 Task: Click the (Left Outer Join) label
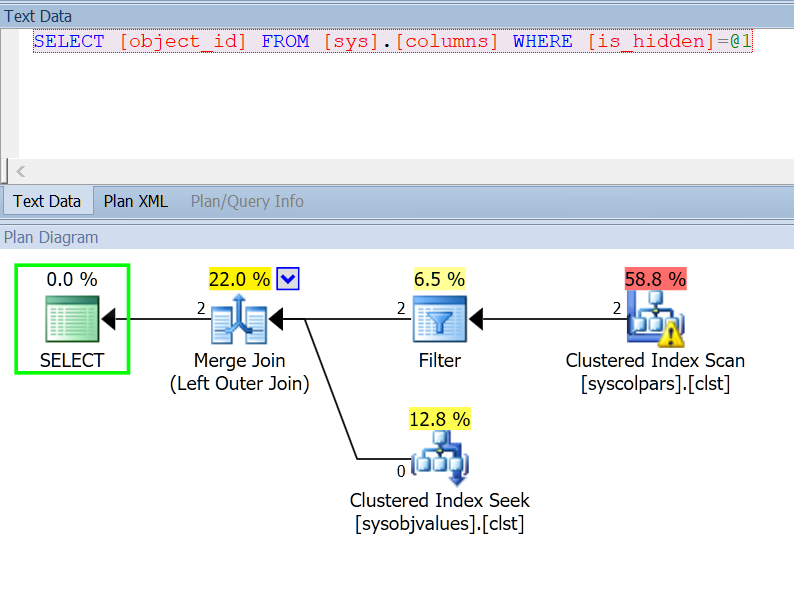pos(240,384)
